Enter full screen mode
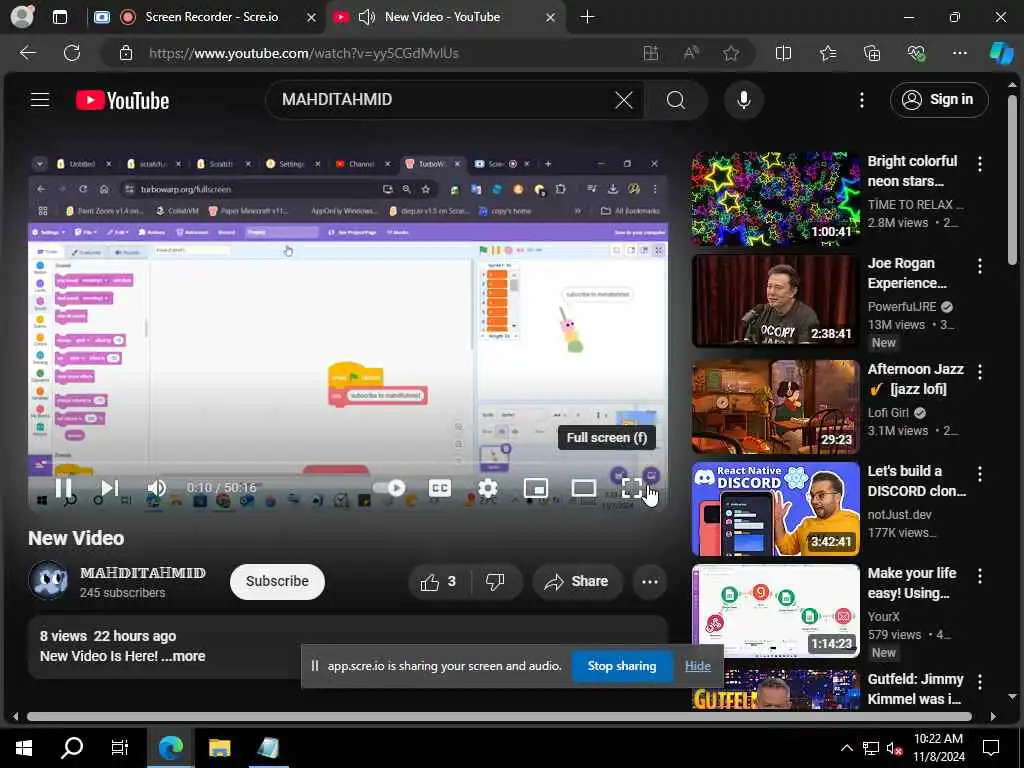Screen dimensions: 1024x768 pyautogui.click(x=632, y=488)
